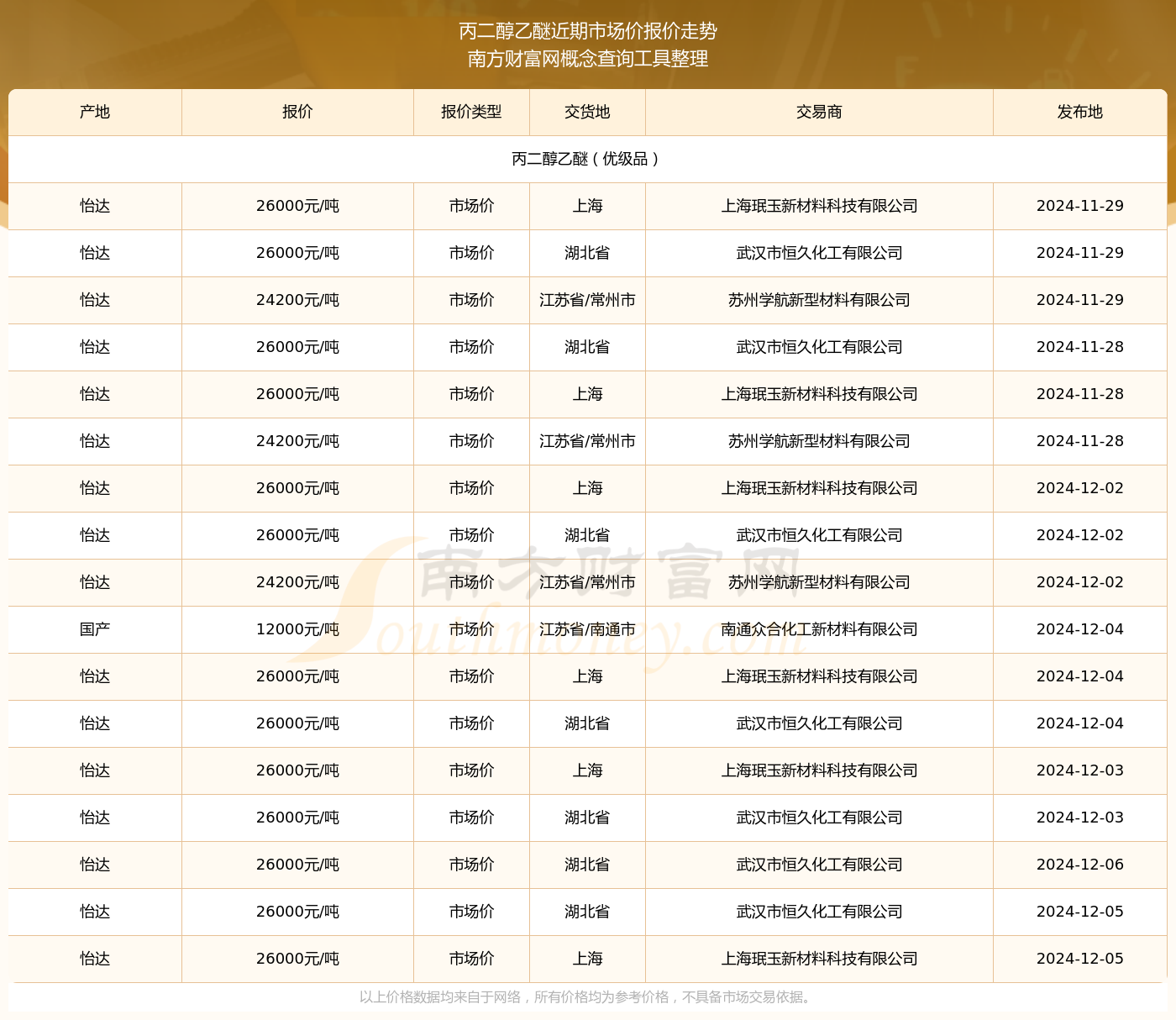This screenshot has height=1020, width=1176.
Task: Click the 报价类型 column header
Action: pyautogui.click(x=471, y=112)
